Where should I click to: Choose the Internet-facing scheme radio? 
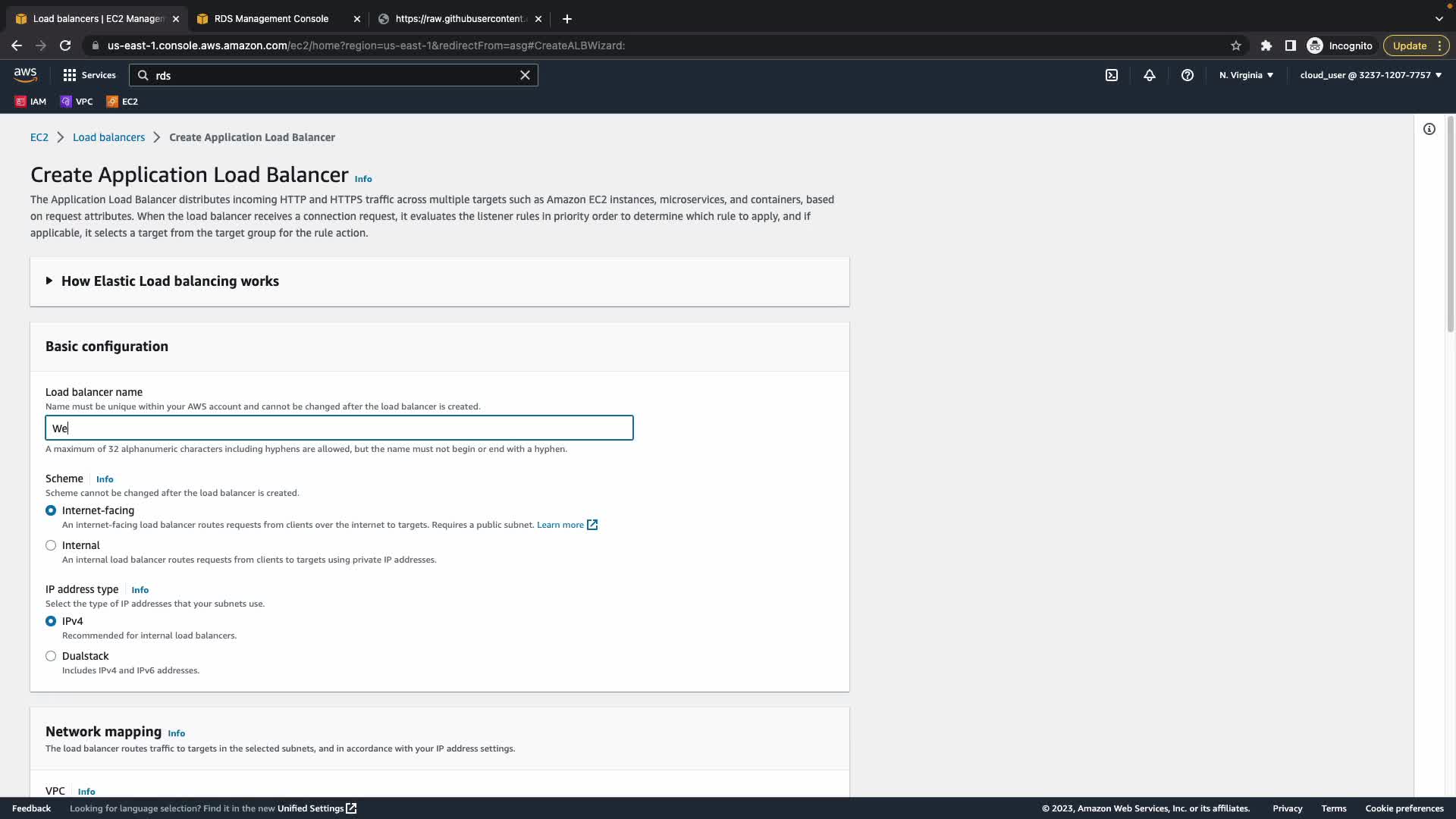[51, 510]
